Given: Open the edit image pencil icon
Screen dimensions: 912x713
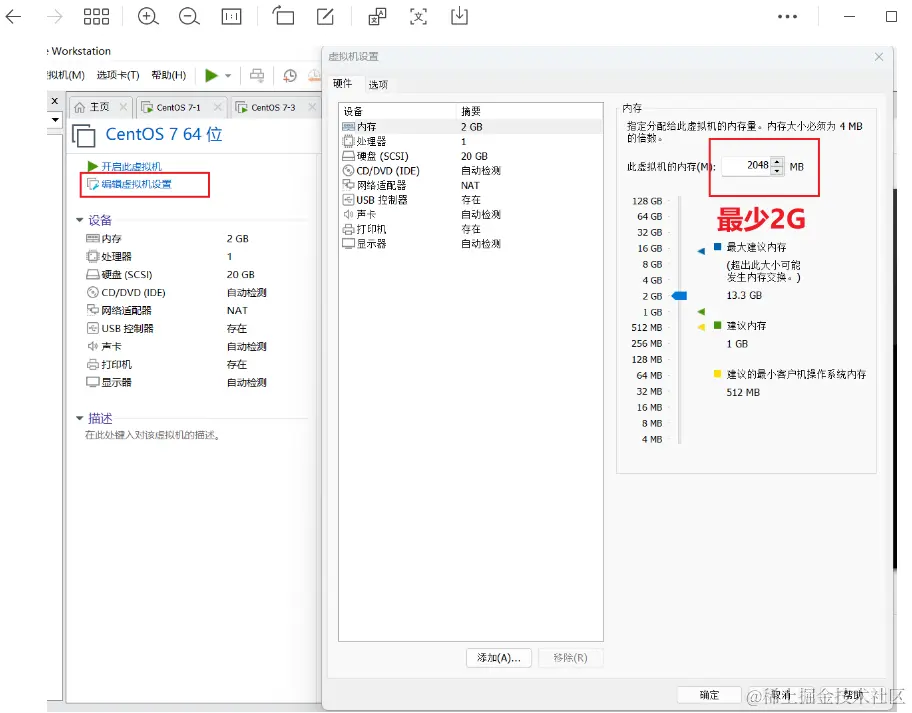Looking at the screenshot, I should pos(325,16).
